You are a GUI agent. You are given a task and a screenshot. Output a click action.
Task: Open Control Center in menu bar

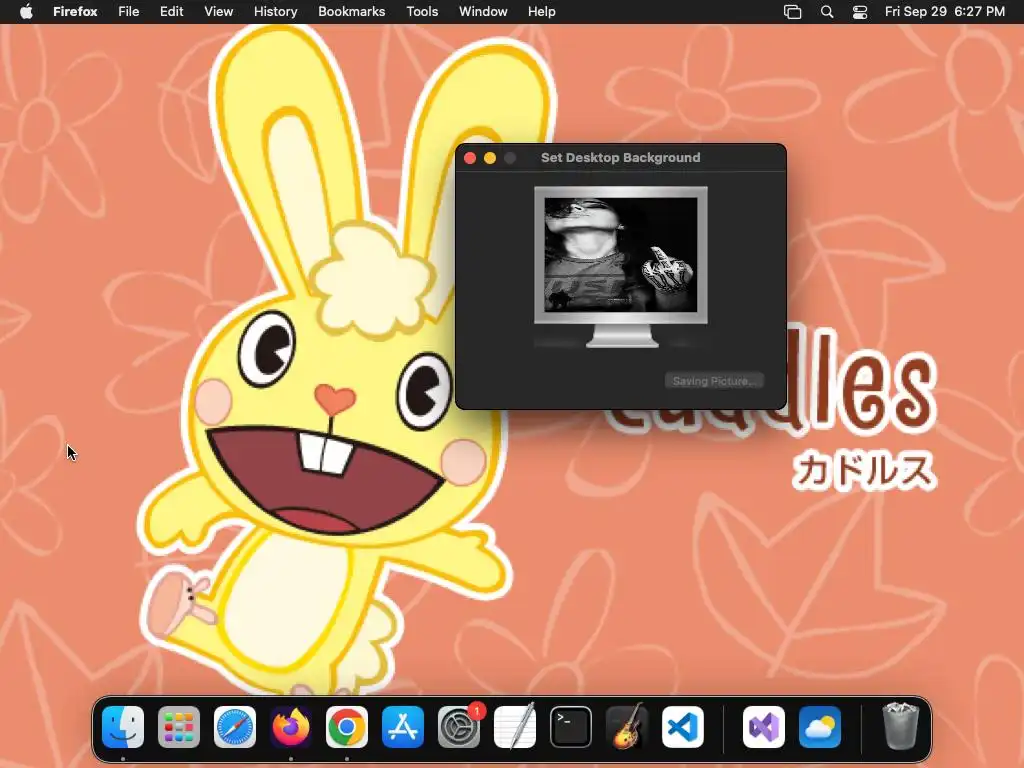tap(860, 12)
